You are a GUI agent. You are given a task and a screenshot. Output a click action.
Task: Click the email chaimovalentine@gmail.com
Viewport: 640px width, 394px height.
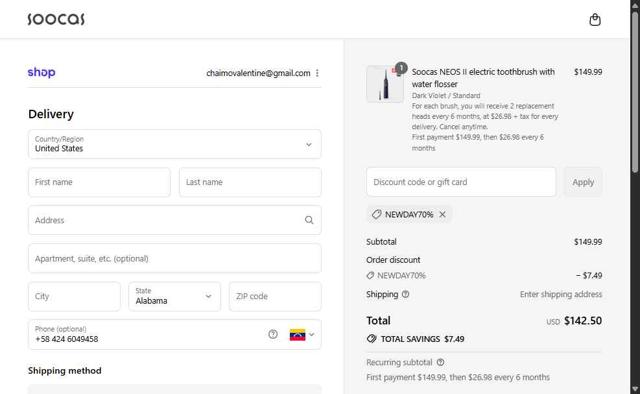pyautogui.click(x=258, y=73)
